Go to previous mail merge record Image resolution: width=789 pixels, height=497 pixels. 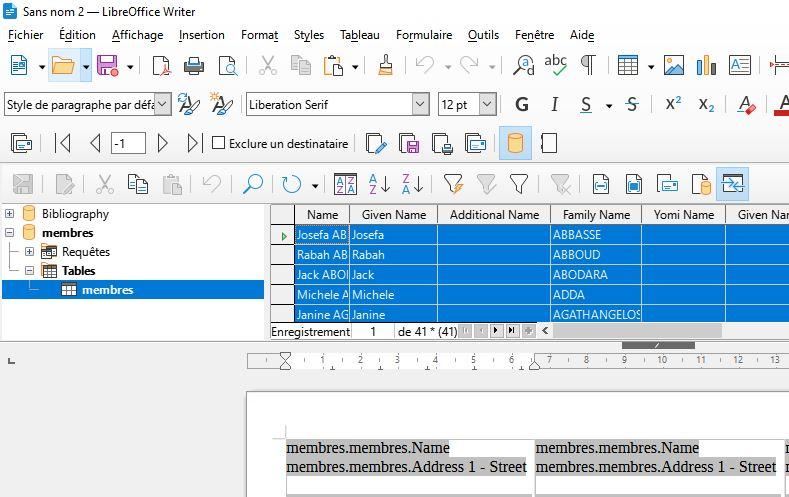pos(95,143)
